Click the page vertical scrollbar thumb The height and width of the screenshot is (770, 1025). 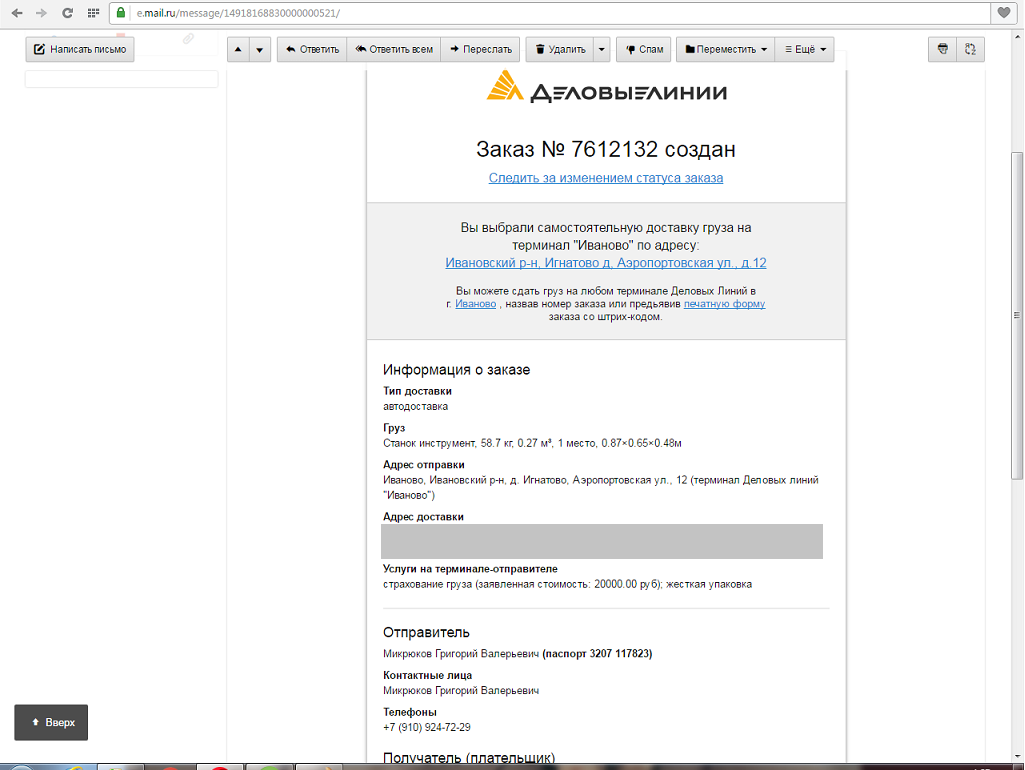coord(1017,315)
